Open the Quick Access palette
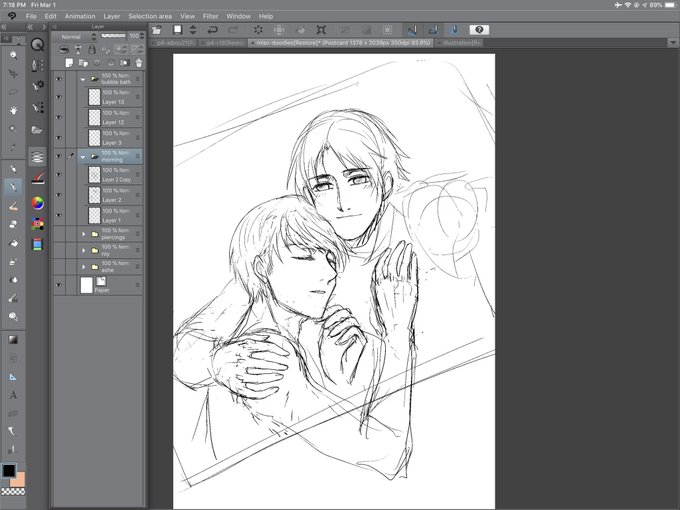This screenshot has width=680, height=510. pyautogui.click(x=38, y=44)
